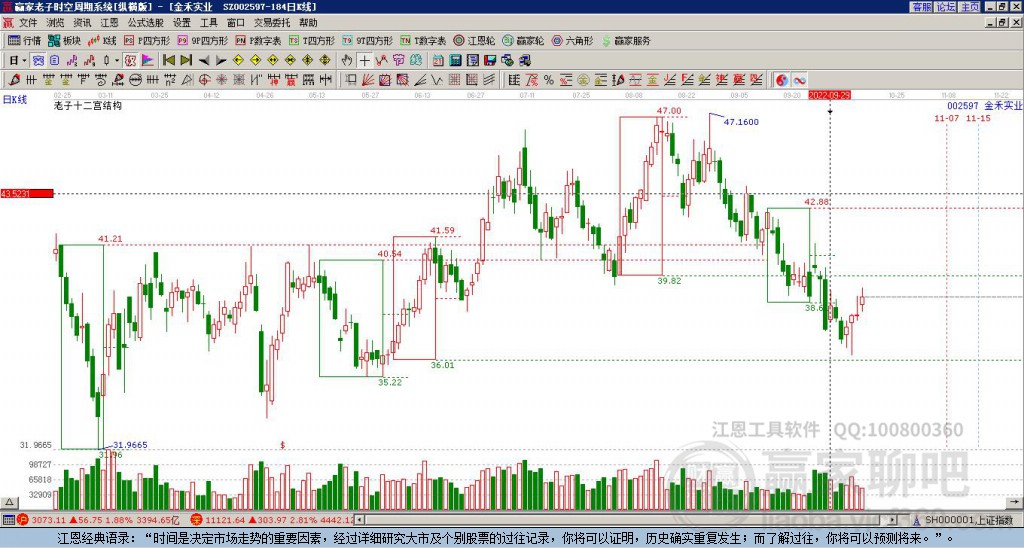
Task: Open the 论坛 forum link
Action: (945, 7)
